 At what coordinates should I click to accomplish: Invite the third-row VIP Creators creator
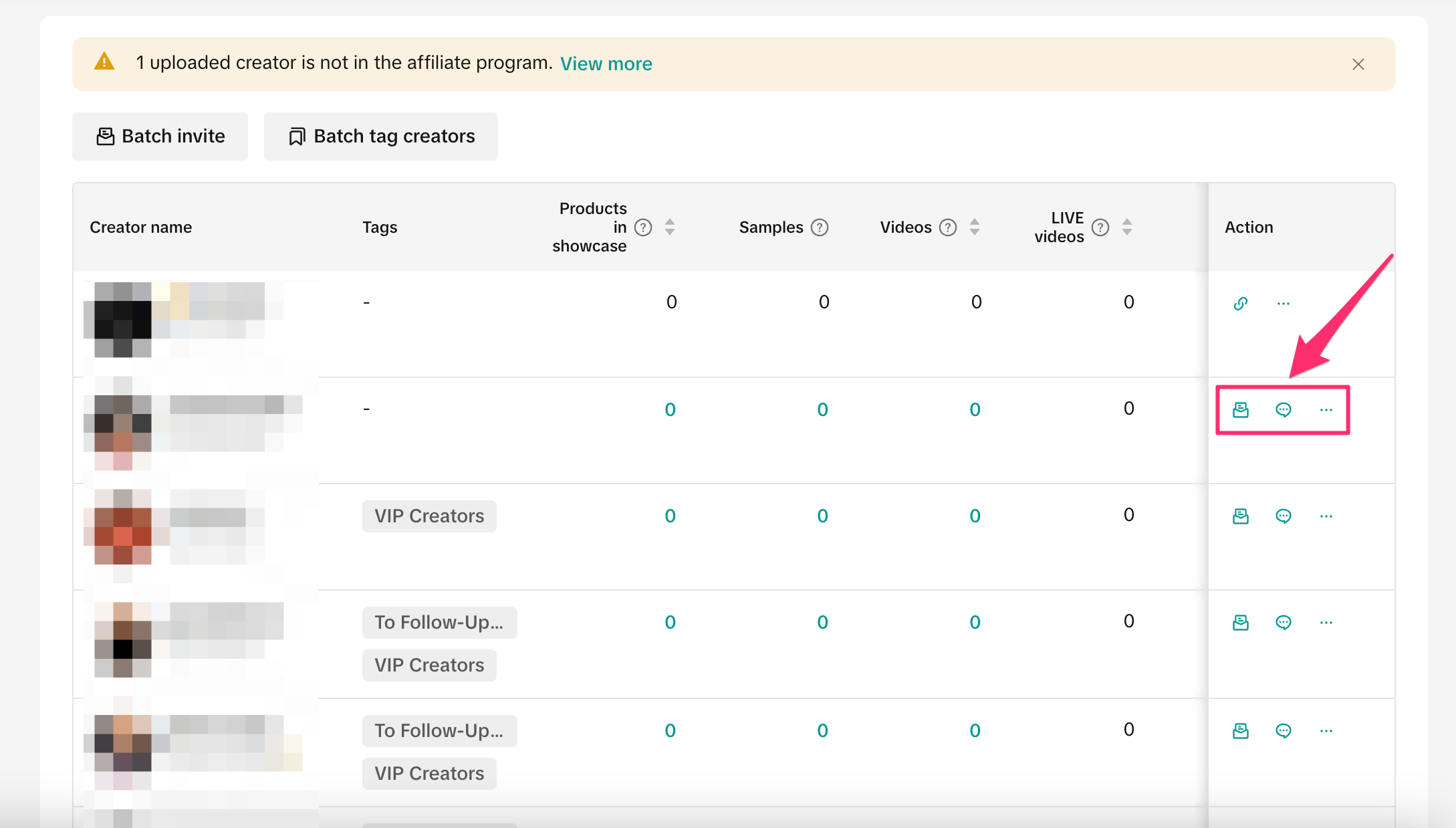1240,516
